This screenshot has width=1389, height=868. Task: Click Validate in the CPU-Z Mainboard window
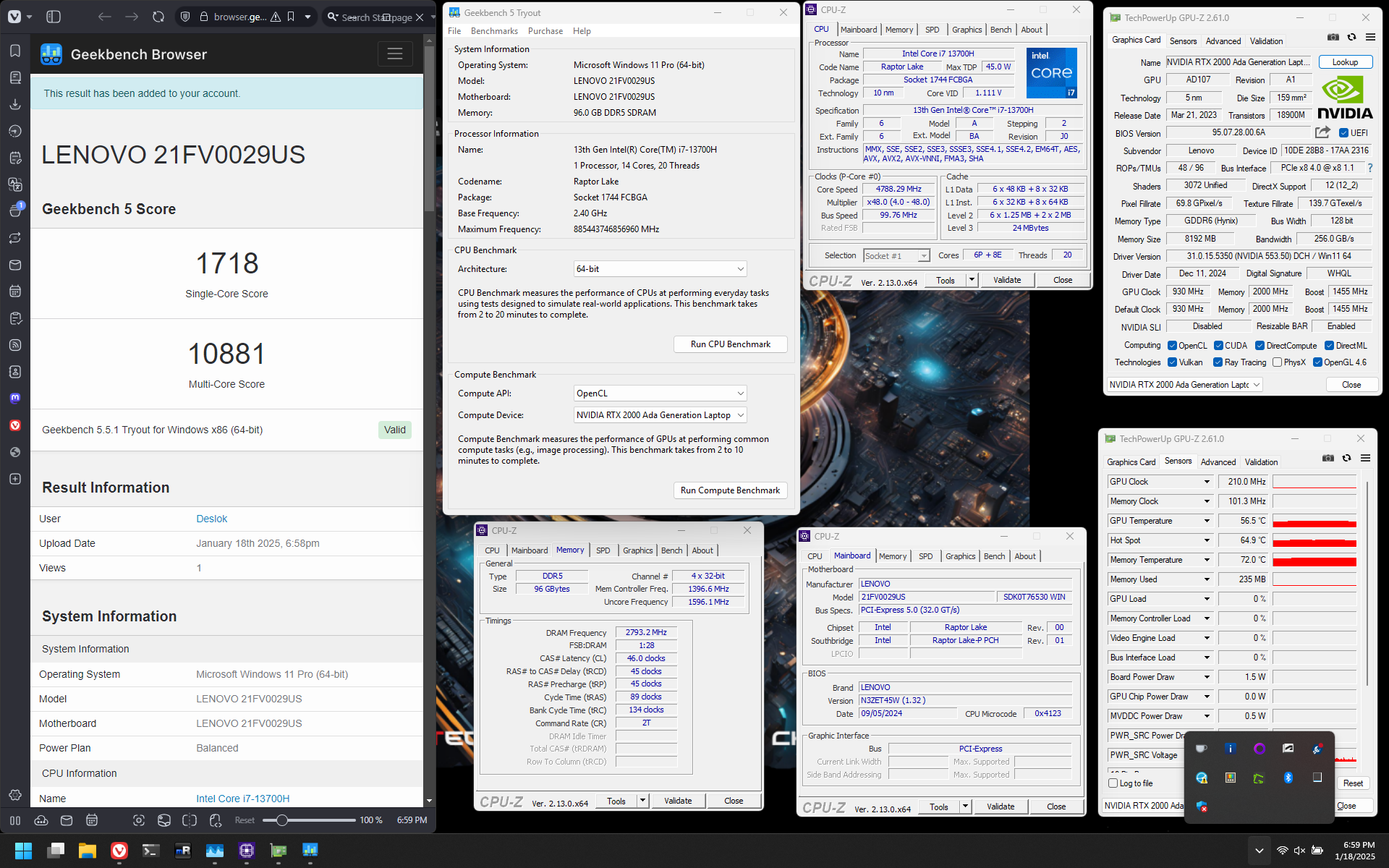pyautogui.click(x=1001, y=807)
